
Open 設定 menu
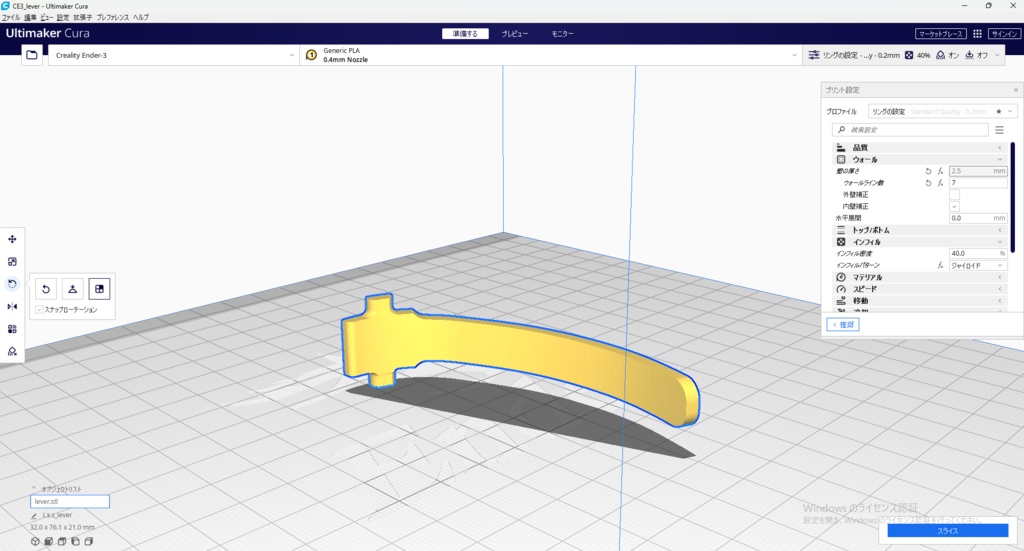pos(63,18)
